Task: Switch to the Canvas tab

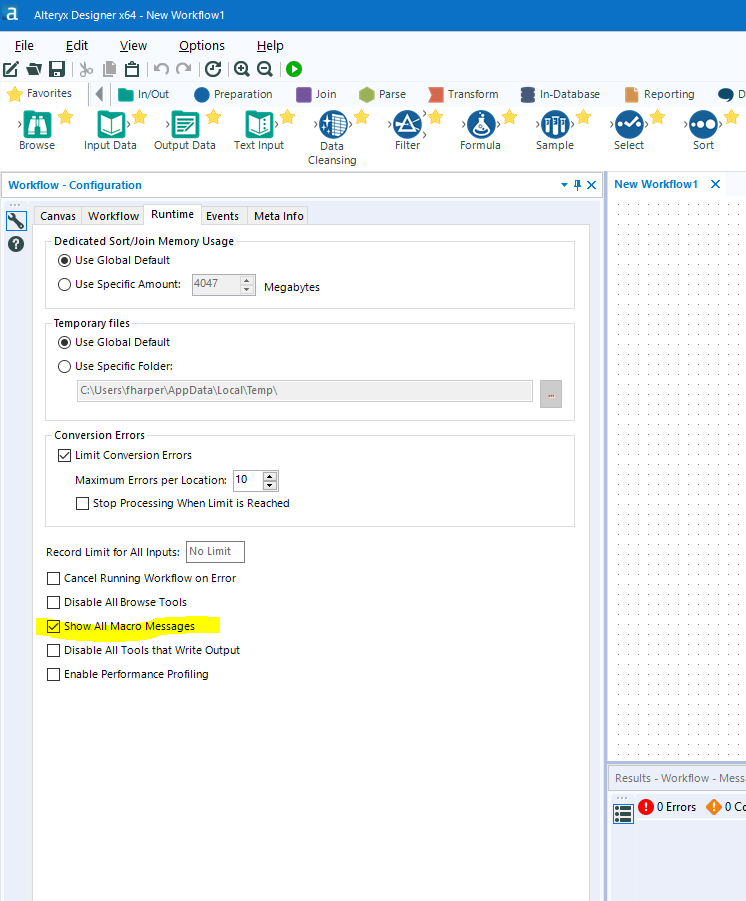Action: (58, 216)
